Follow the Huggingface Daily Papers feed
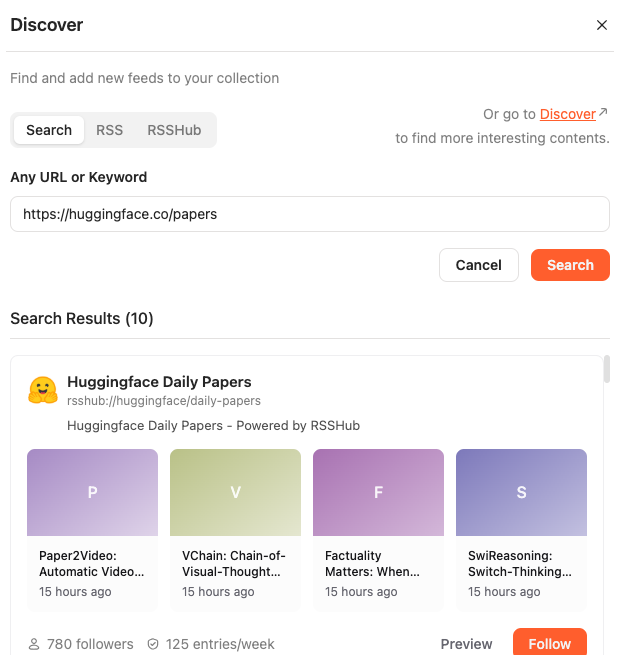 [x=549, y=644]
